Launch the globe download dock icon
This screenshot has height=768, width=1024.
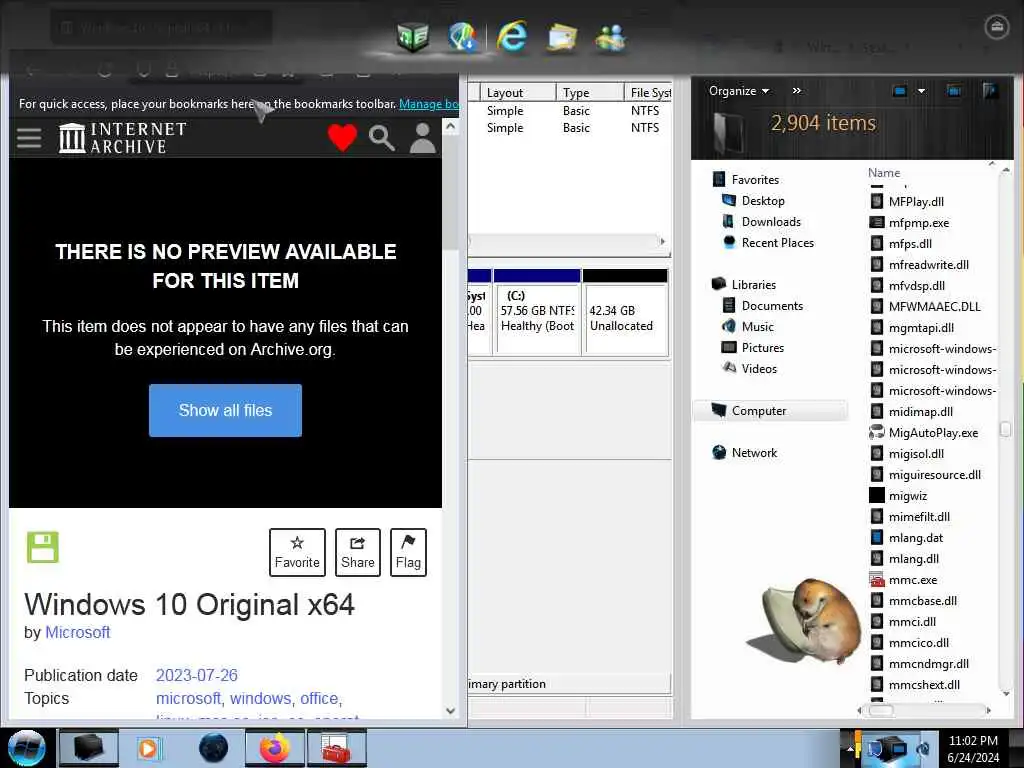tap(463, 37)
